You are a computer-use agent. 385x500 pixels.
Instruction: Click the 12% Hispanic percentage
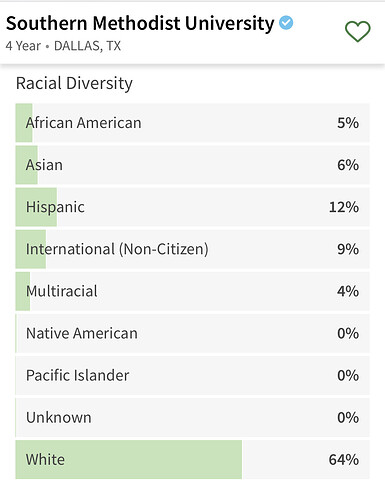click(x=344, y=207)
